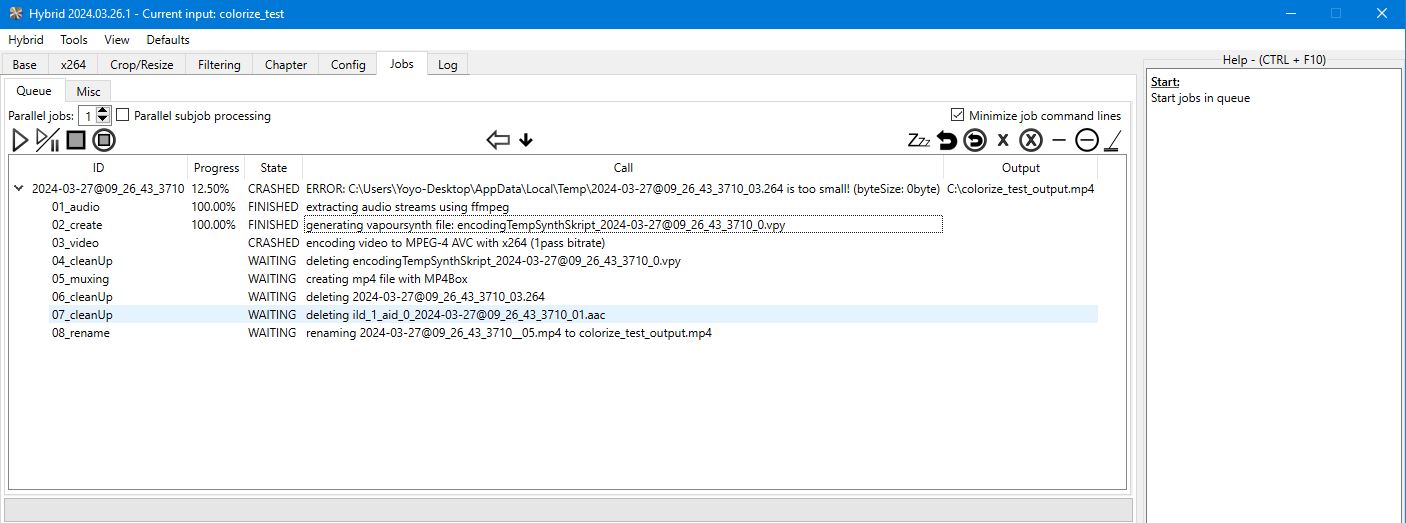
Task: Click the Zzz sleep icon
Action: (918, 140)
